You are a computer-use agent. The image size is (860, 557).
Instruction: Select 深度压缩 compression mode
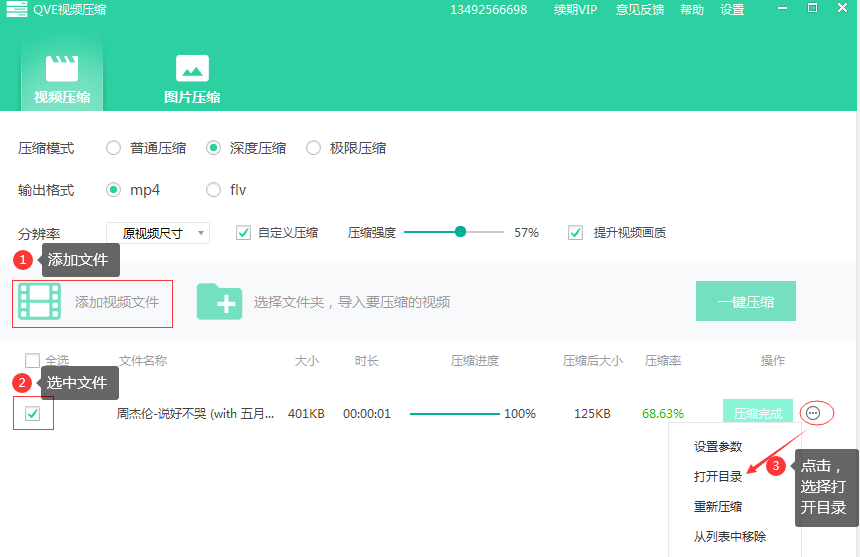(213, 148)
